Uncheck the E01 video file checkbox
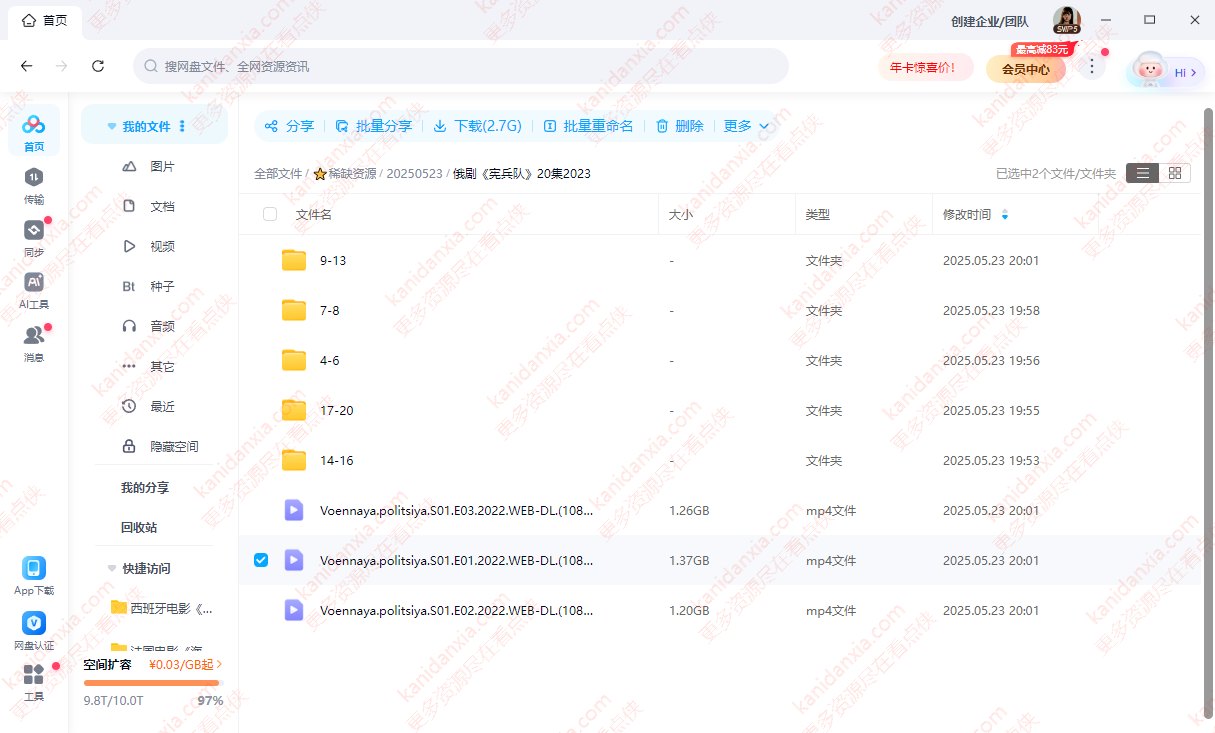The width and height of the screenshot is (1215, 733). click(261, 560)
